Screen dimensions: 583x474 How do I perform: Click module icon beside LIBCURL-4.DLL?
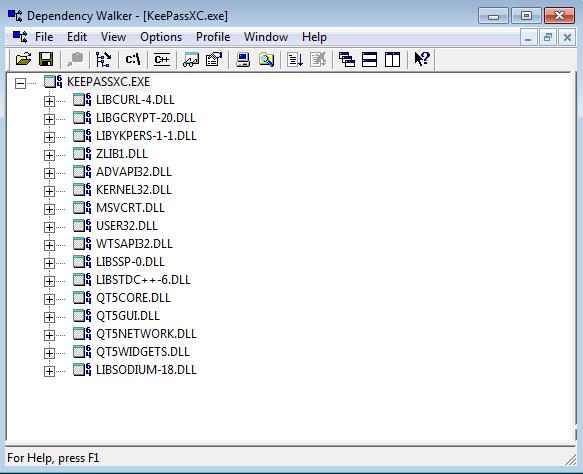click(82, 100)
